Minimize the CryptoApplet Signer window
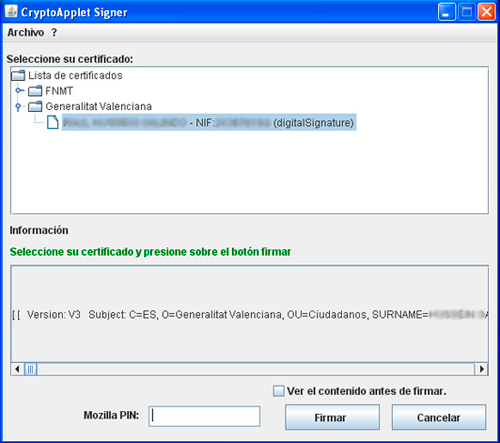 [x=446, y=12]
